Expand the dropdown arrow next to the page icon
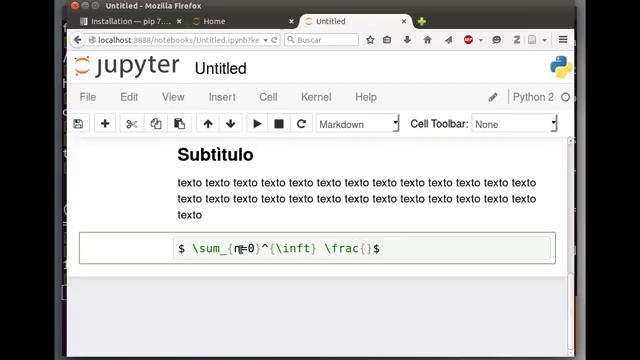 (544, 40)
